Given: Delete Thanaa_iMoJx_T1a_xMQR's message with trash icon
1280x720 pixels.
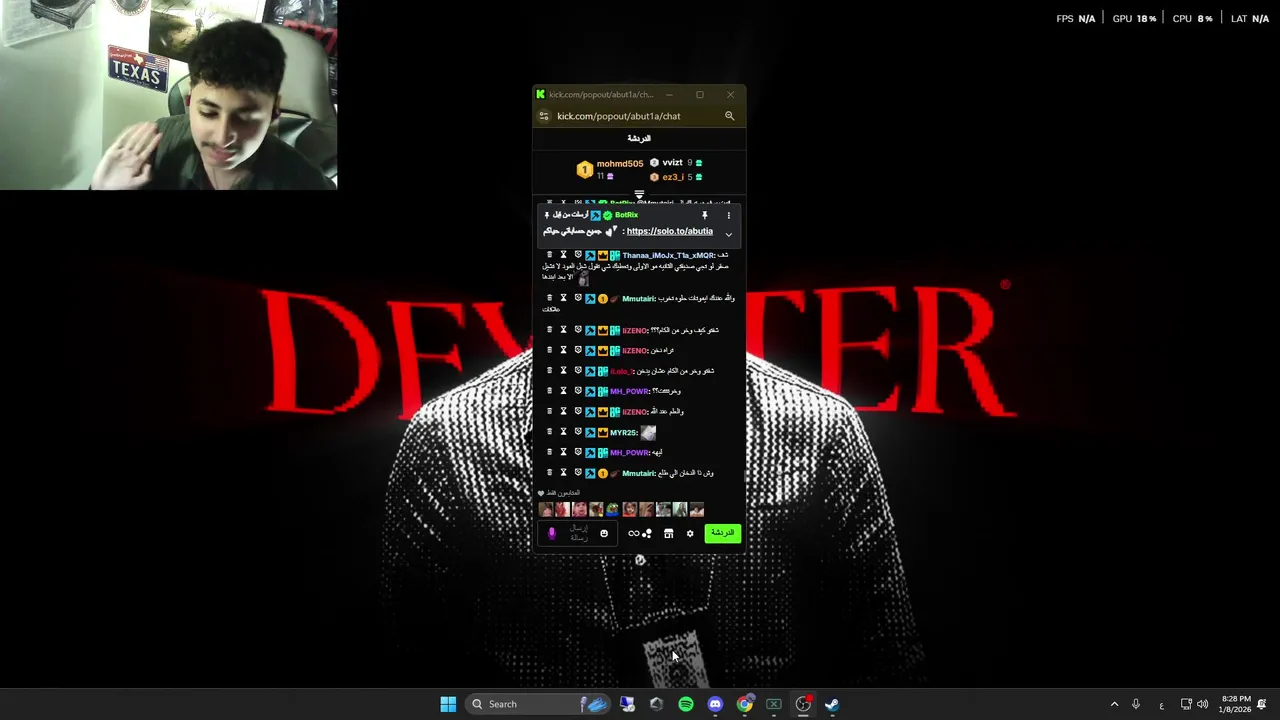Looking at the screenshot, I should pos(549,255).
